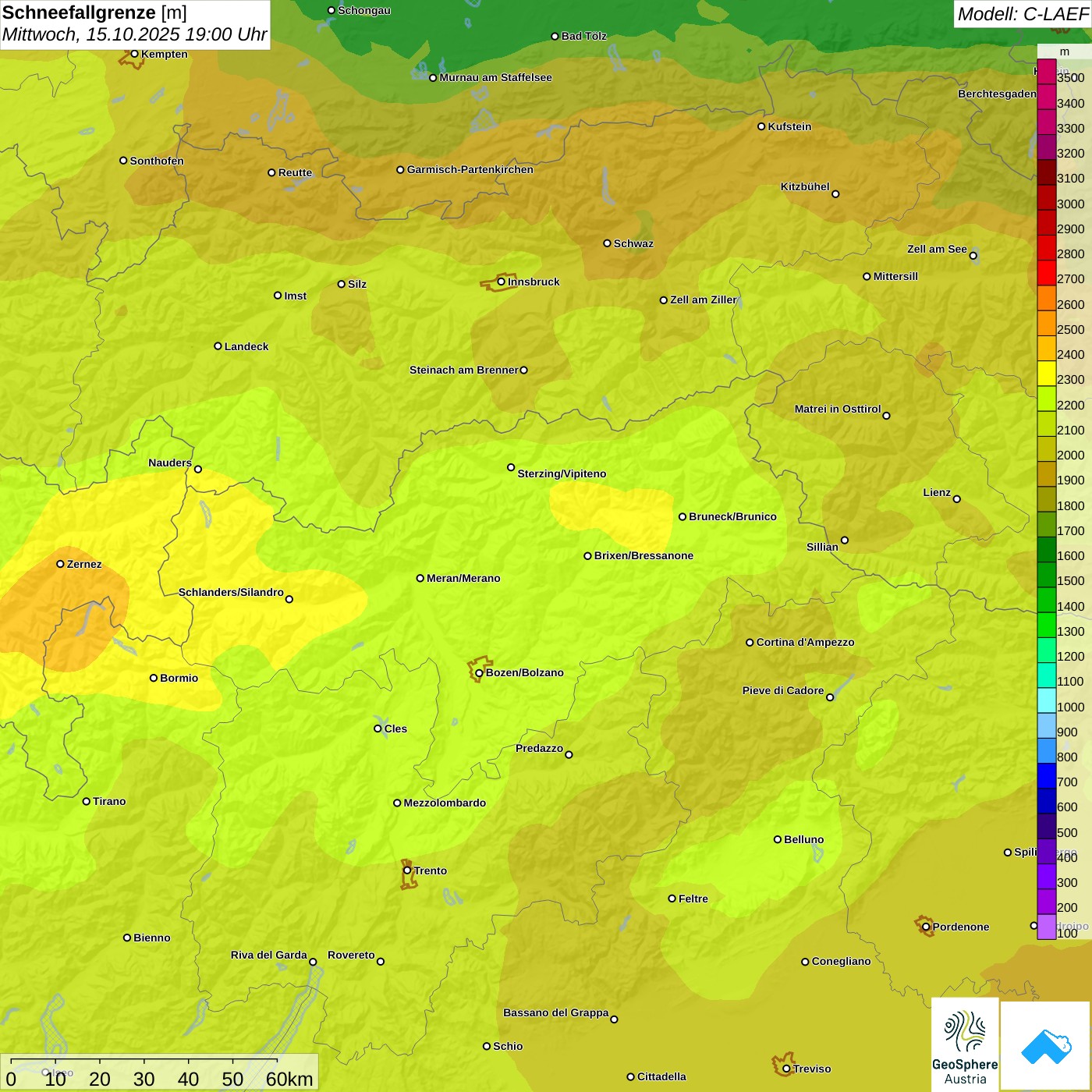This screenshot has width=1092, height=1092.
Task: Click the '3000' legend value
Action: coord(1070,204)
